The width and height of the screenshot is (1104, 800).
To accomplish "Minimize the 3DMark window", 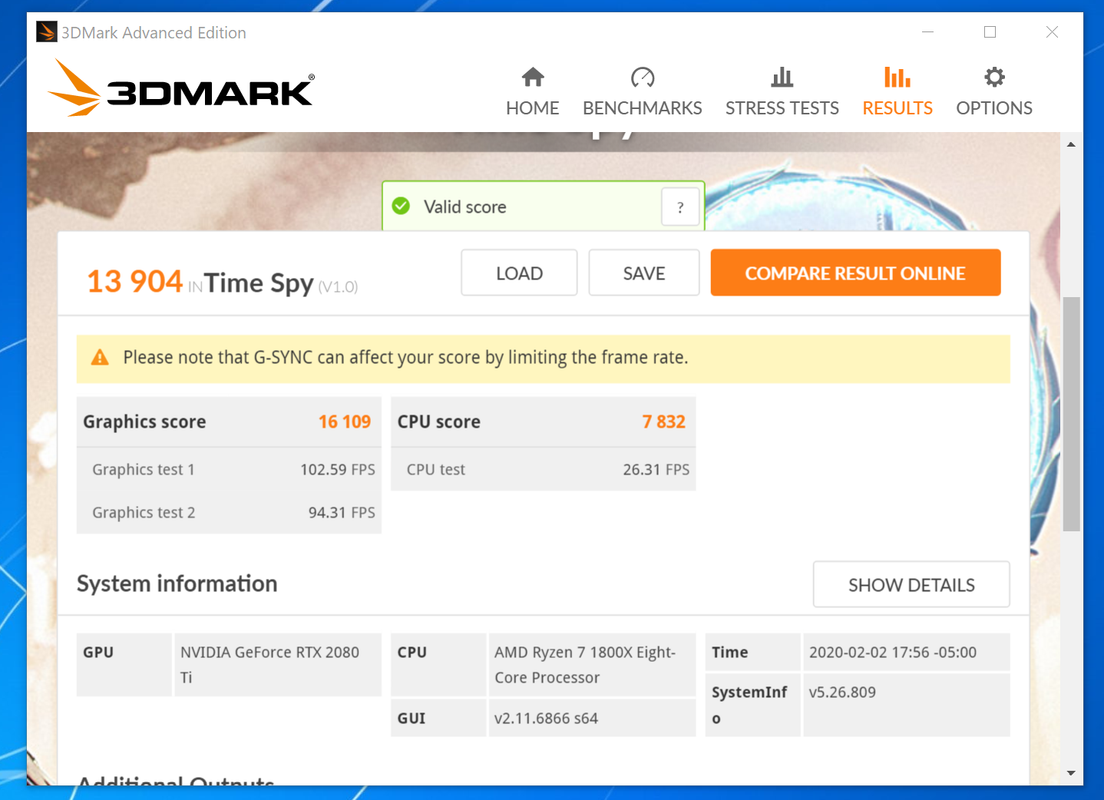I will click(928, 32).
